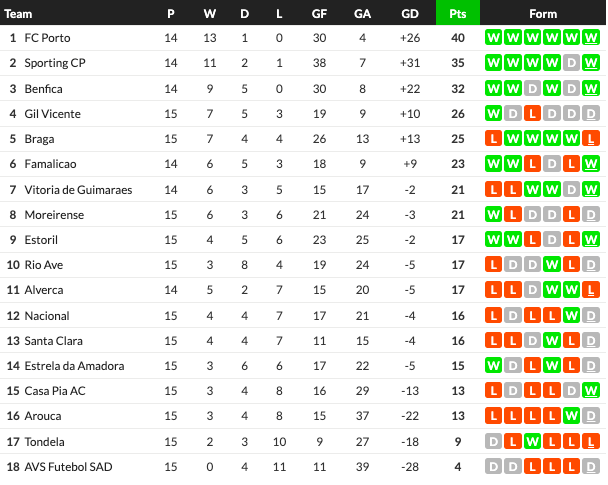Click the Form column header
The image size is (608, 485).
pyautogui.click(x=543, y=13)
